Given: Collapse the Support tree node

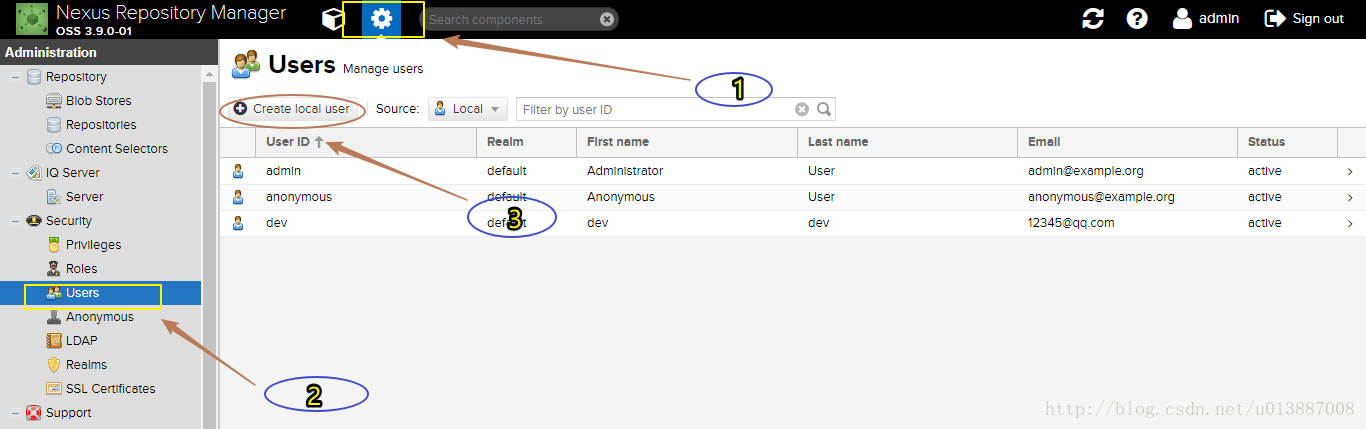Looking at the screenshot, I should tap(14, 413).
